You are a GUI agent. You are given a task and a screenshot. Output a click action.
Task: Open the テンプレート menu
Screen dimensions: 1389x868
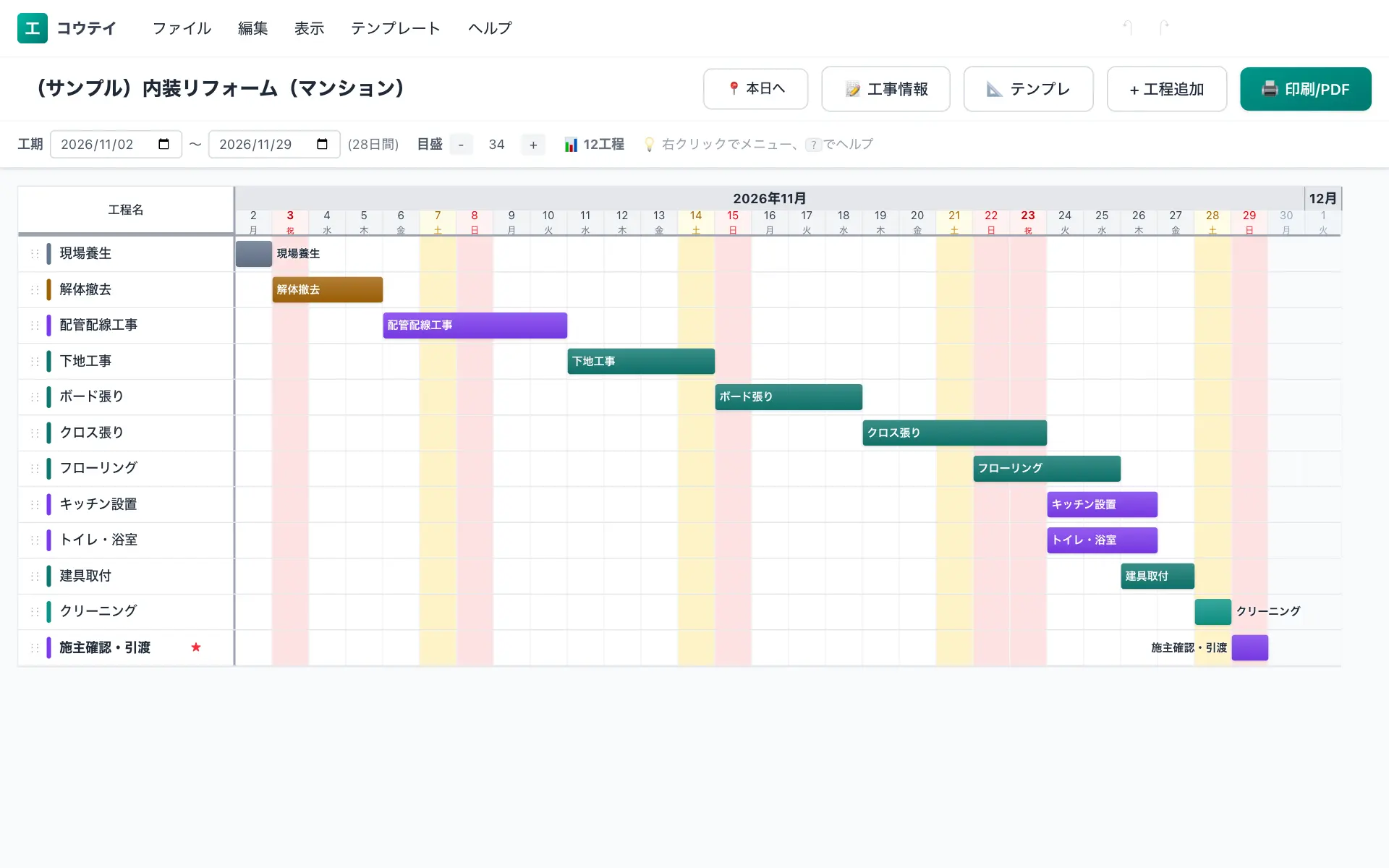coord(396,28)
